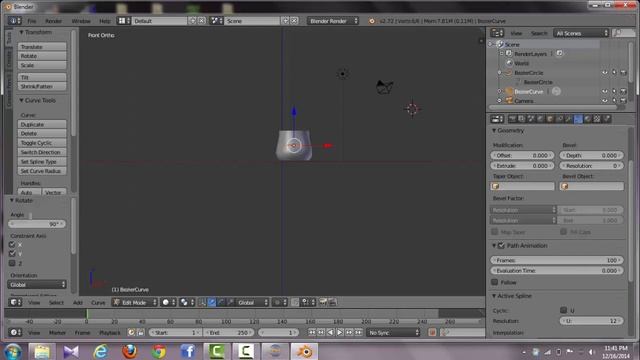Open Blender from the Windows taskbar

pyautogui.click(x=304, y=351)
